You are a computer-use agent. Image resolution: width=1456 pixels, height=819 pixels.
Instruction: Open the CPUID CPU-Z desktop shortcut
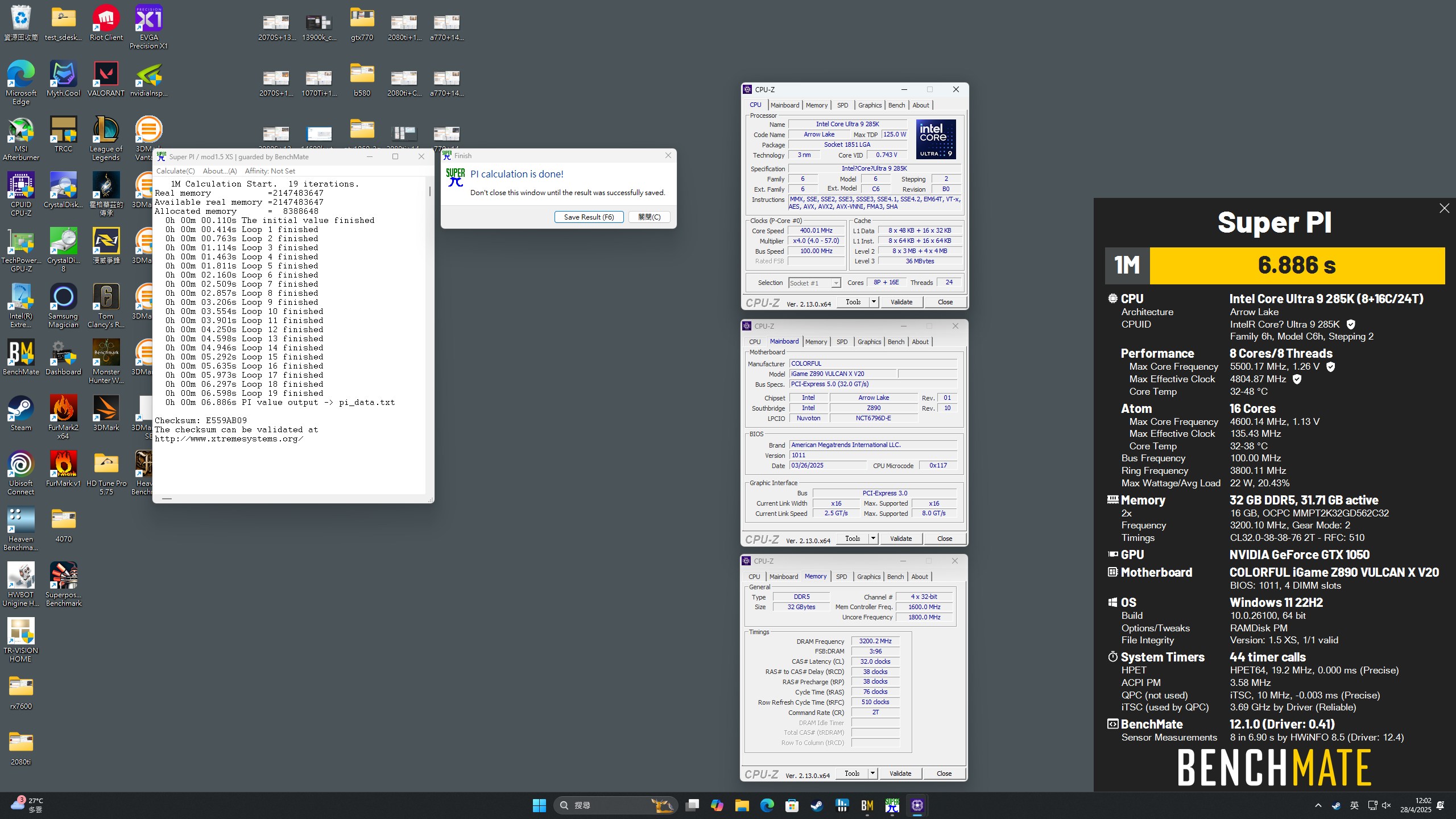point(21,194)
